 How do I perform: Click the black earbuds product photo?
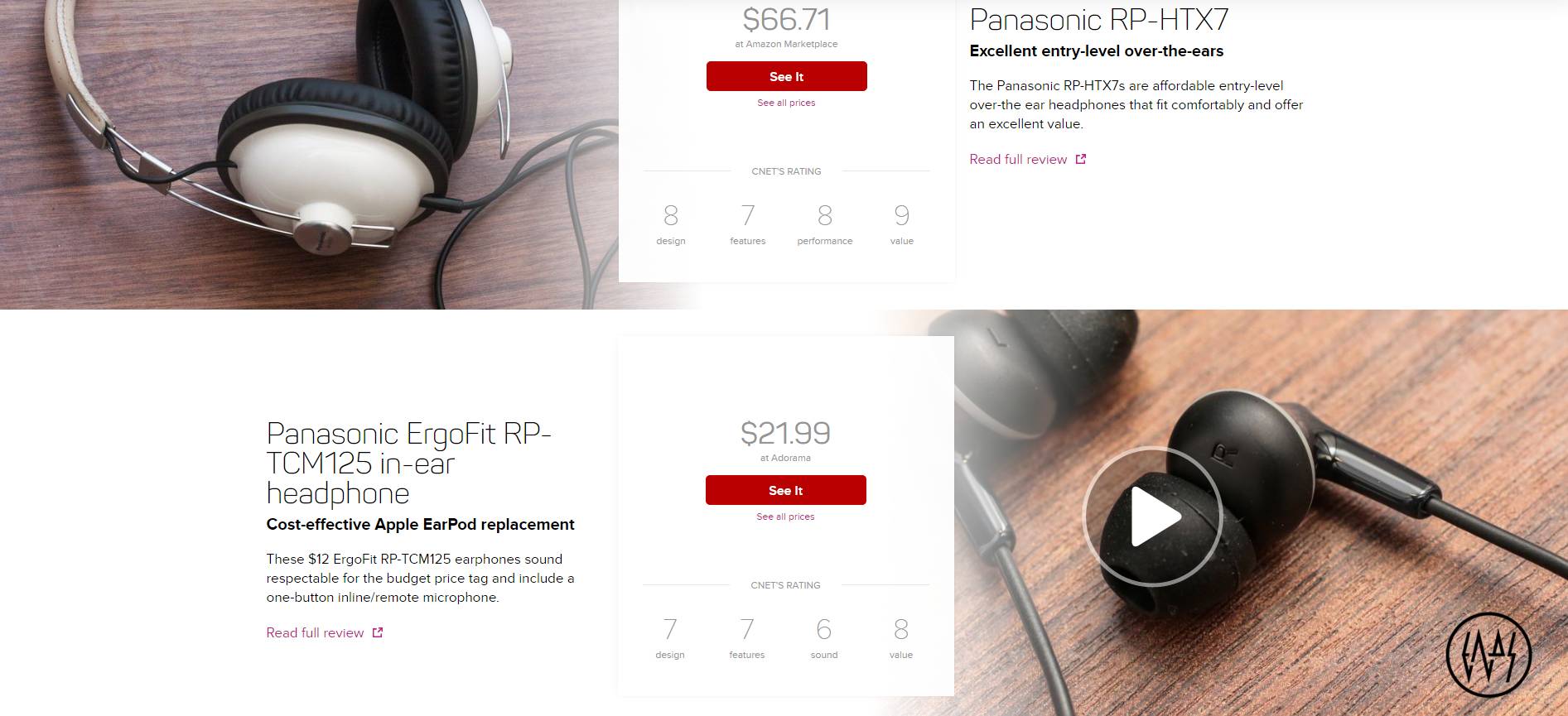[1261, 512]
